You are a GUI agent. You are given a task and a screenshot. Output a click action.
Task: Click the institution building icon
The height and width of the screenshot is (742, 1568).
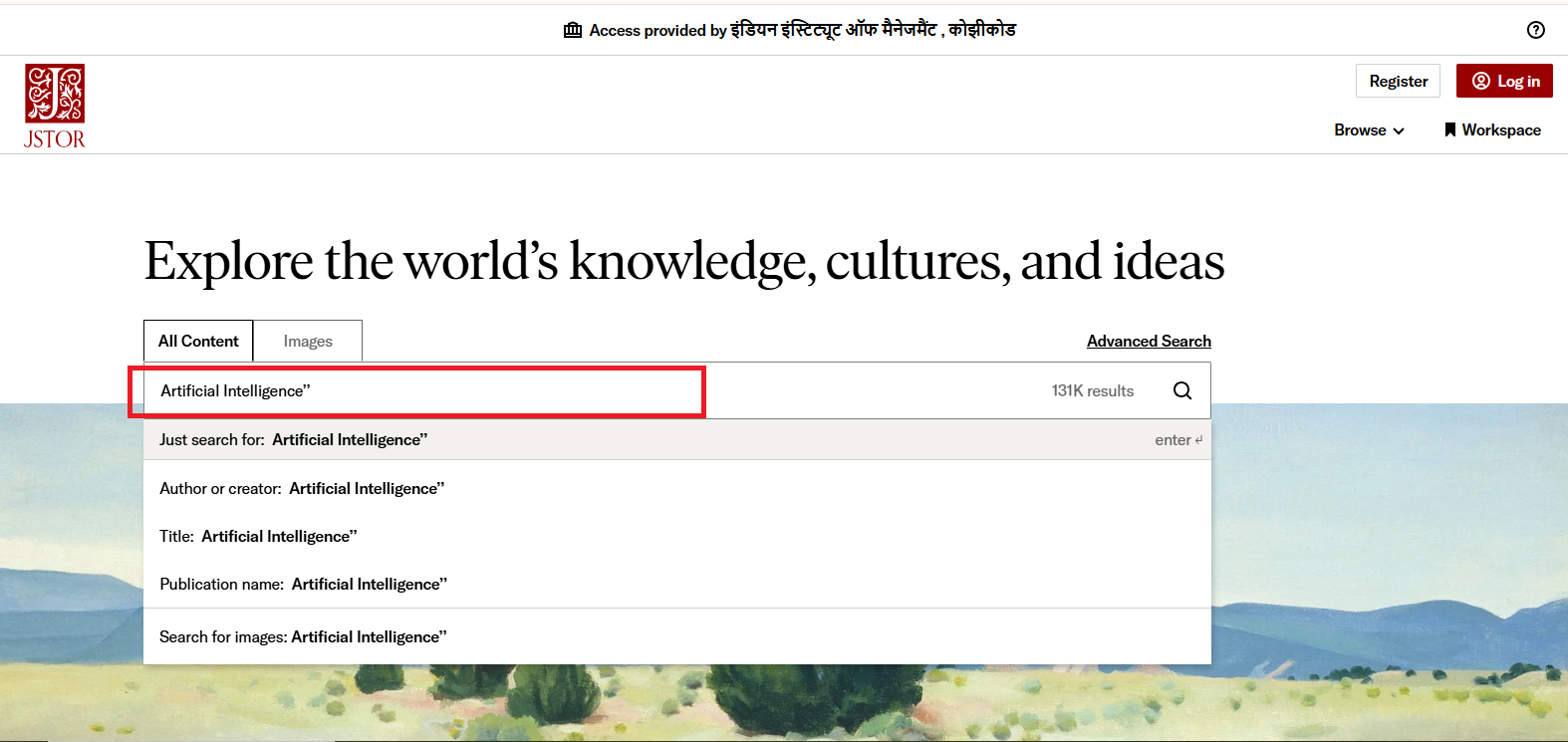[573, 30]
